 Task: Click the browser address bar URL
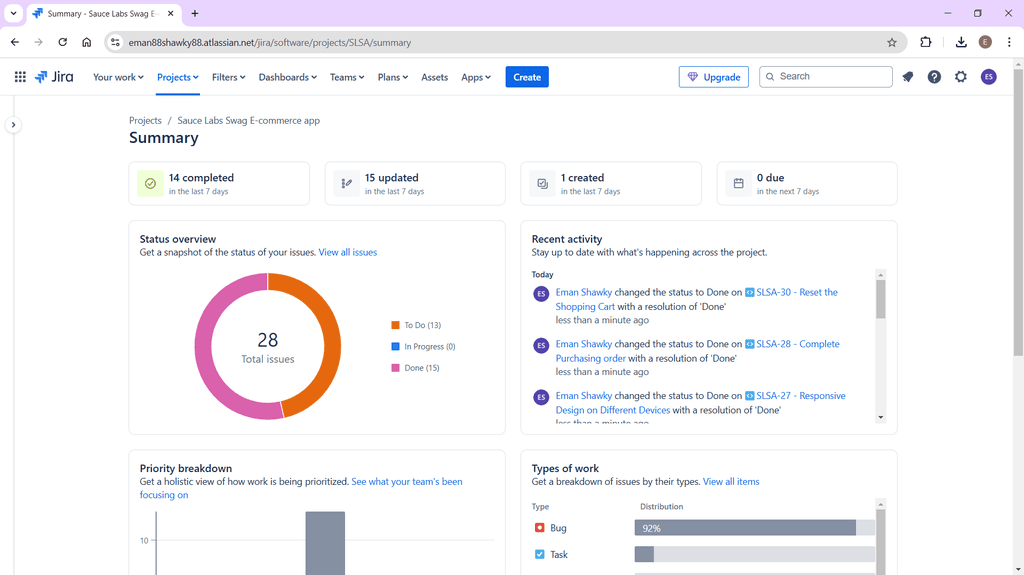tap(270, 42)
